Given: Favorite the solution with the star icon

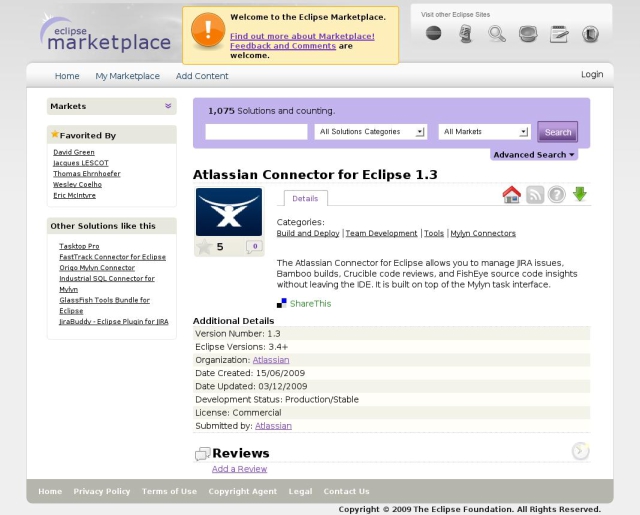Looking at the screenshot, I should pos(204,246).
